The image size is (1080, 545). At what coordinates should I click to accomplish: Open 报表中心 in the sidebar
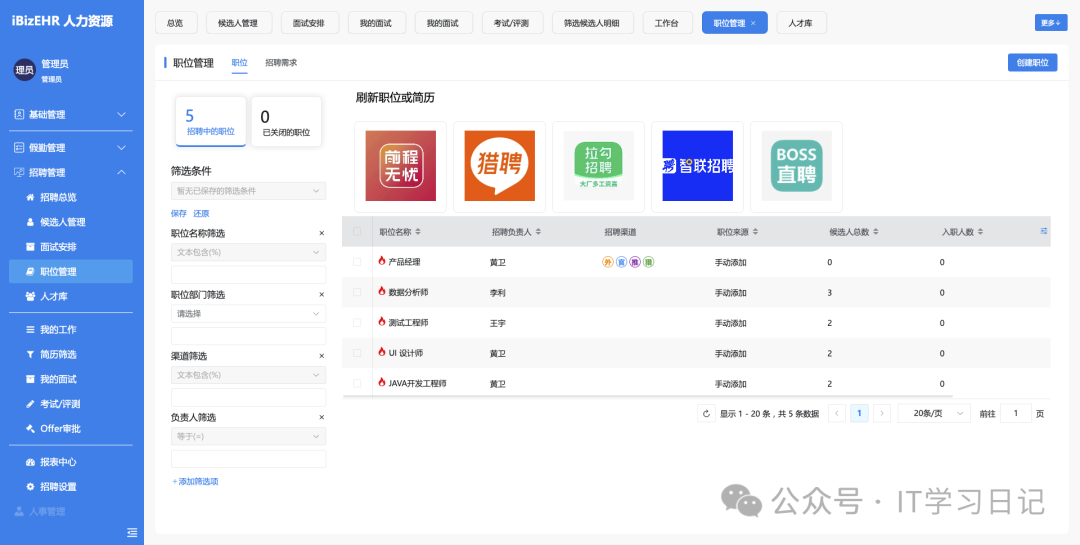pyautogui.click(x=58, y=462)
